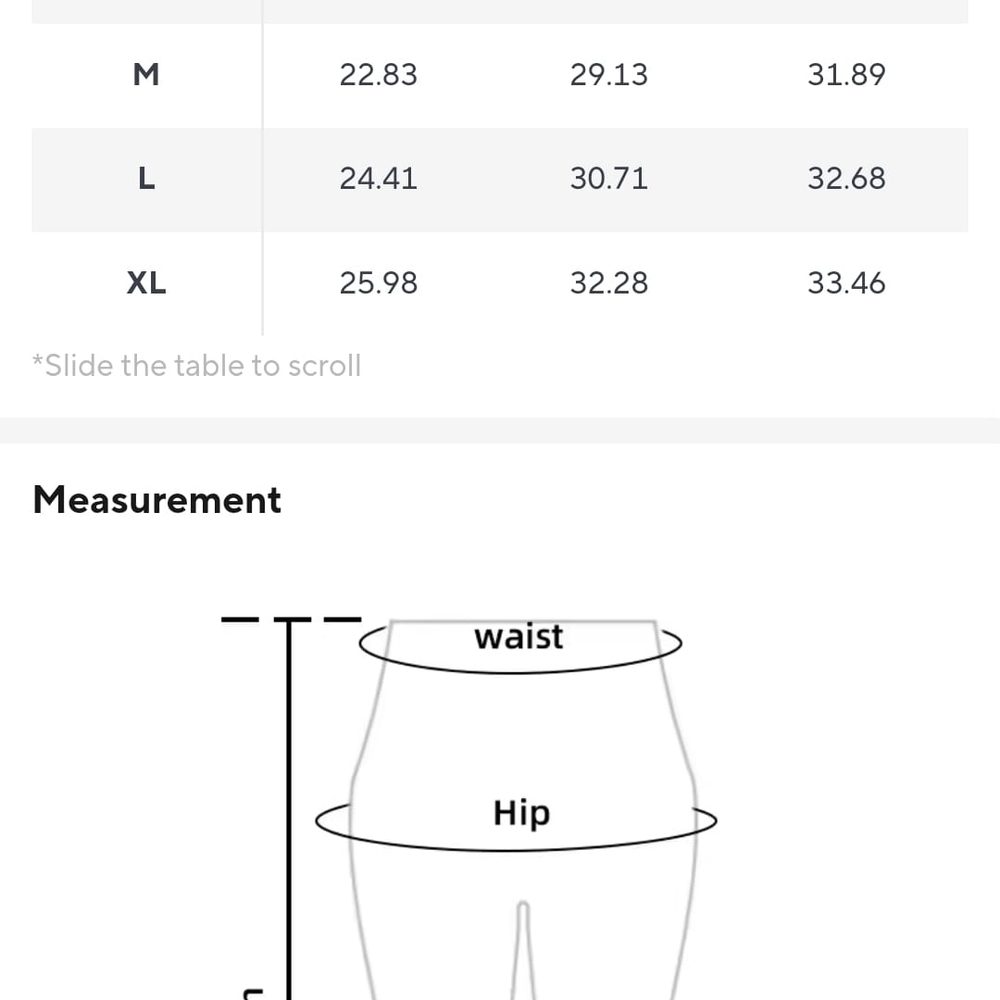Click the Hip label on diagram
The height and width of the screenshot is (1000, 1000).
tap(521, 814)
